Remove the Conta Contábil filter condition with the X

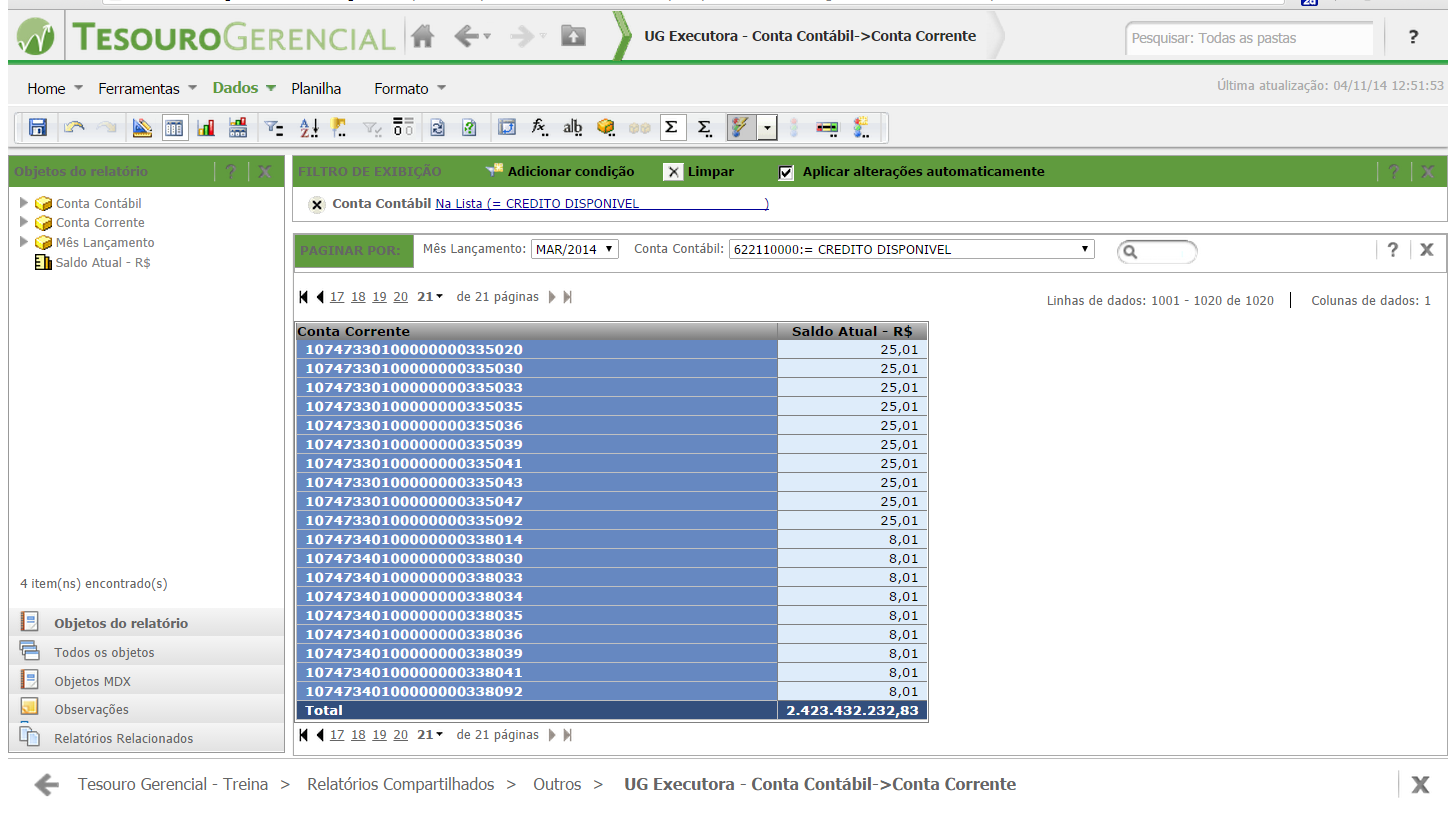coord(317,204)
